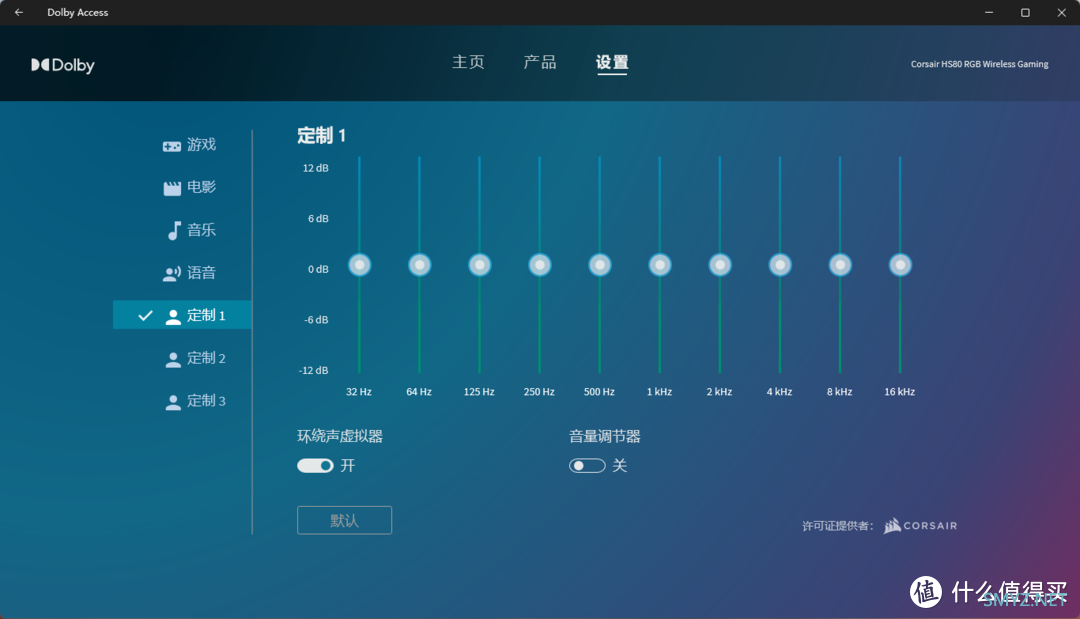1080x619 pixels.
Task: Click the 环绕声虚拟器 label
Action: [x=340, y=436]
